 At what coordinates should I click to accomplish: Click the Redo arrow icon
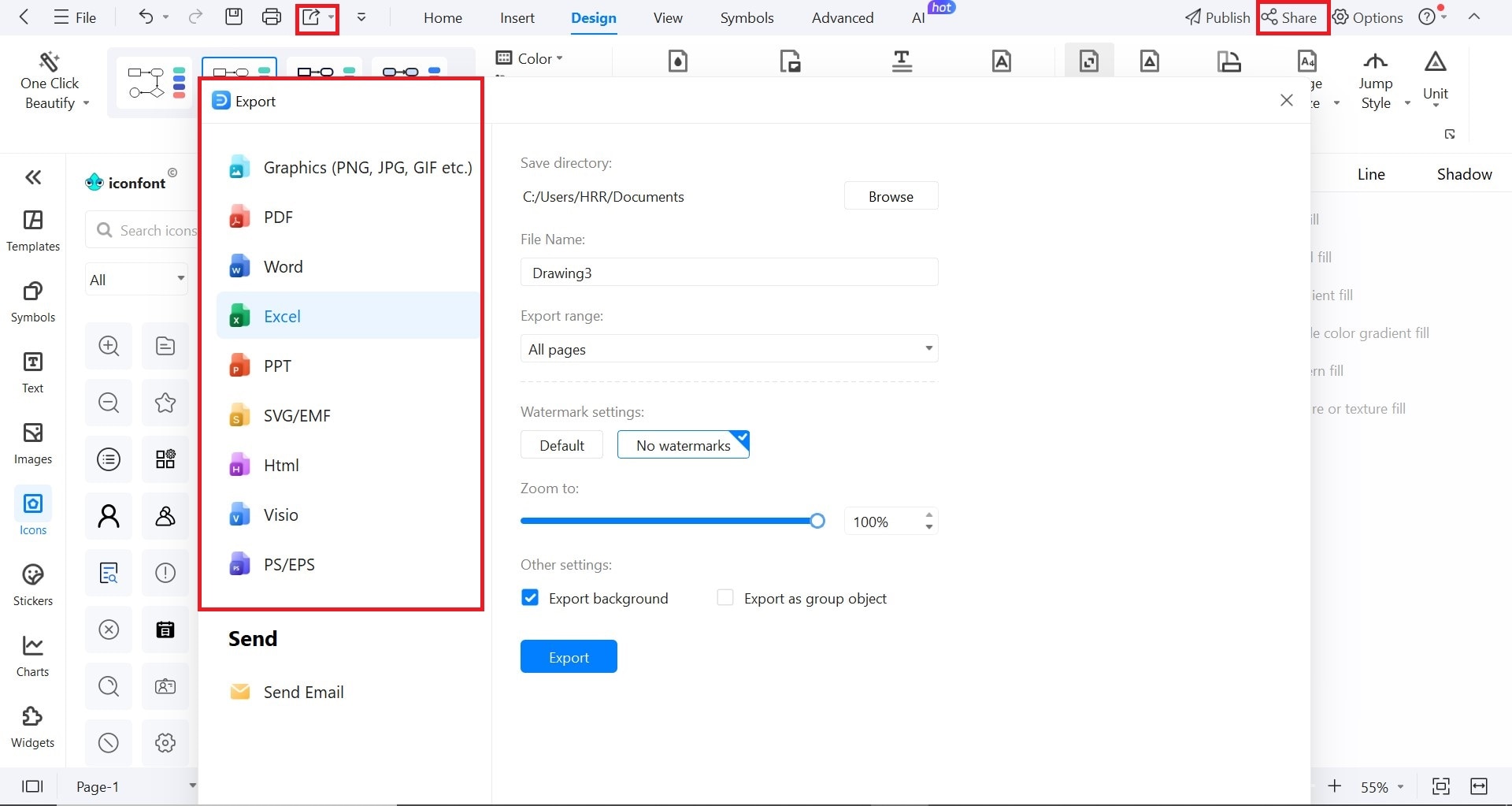pyautogui.click(x=195, y=17)
